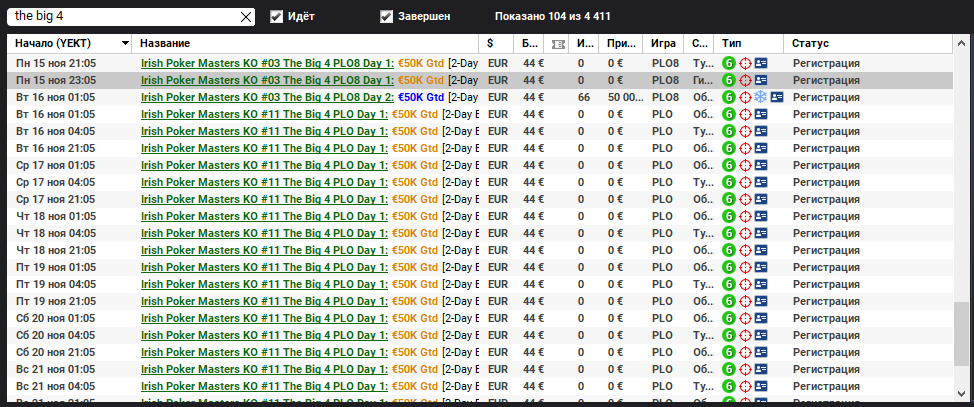This screenshot has width=974, height=407.
Task: Click ID card icon in PLO8 Day 2 row
Action: [x=777, y=97]
